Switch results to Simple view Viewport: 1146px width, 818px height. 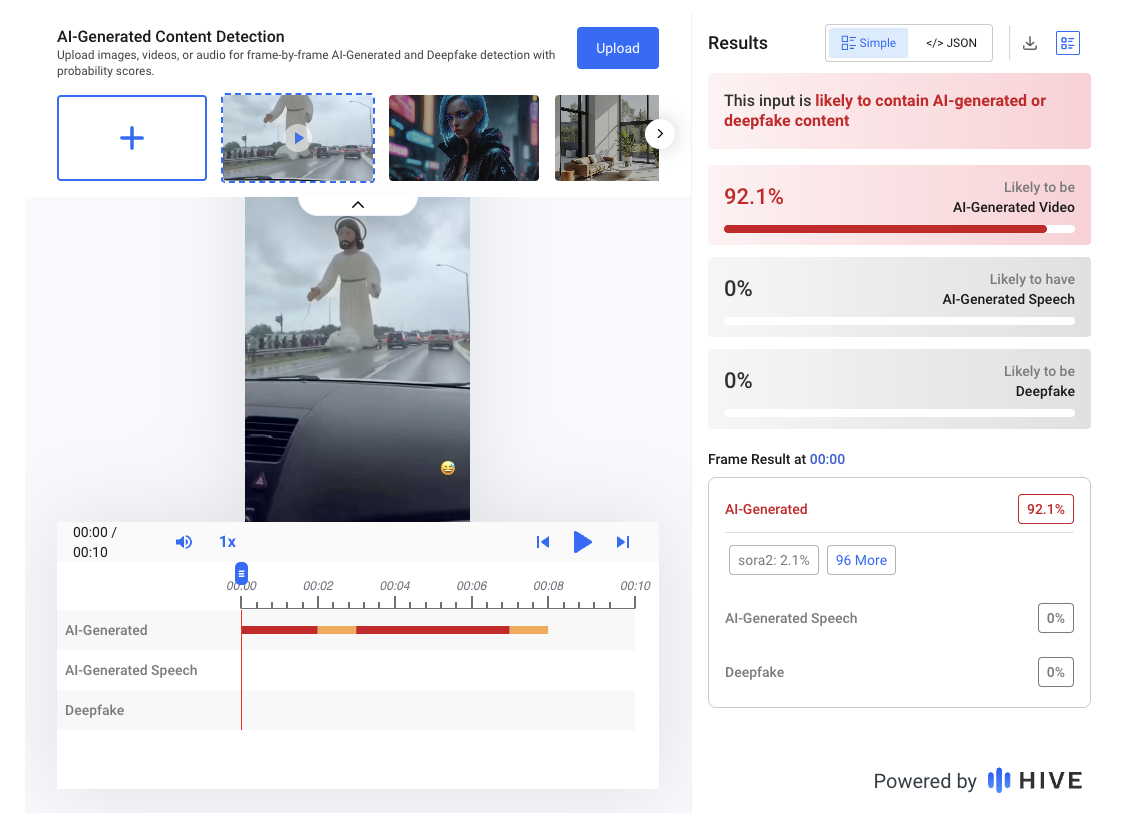click(868, 43)
